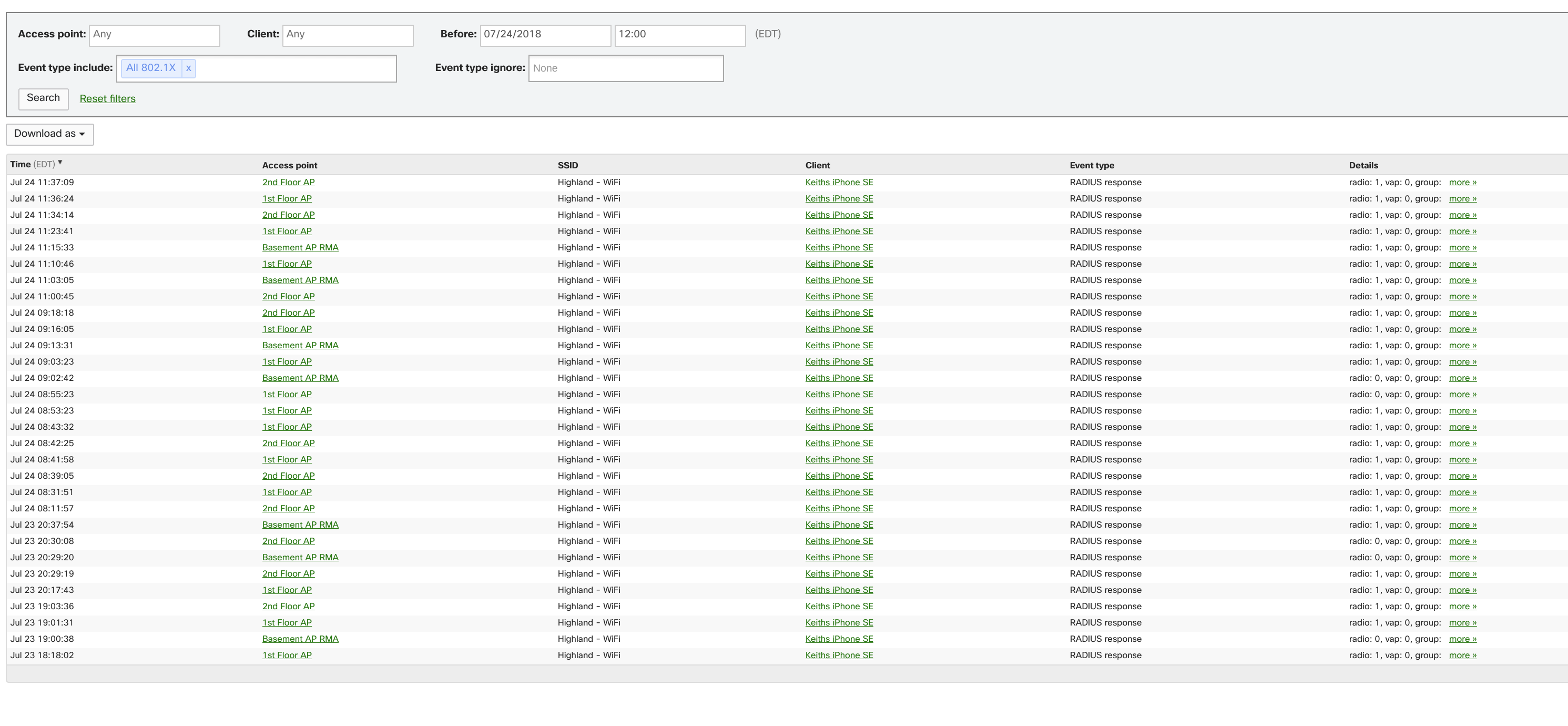
Task: Click the "Event type ignore" field
Action: pyautogui.click(x=626, y=68)
